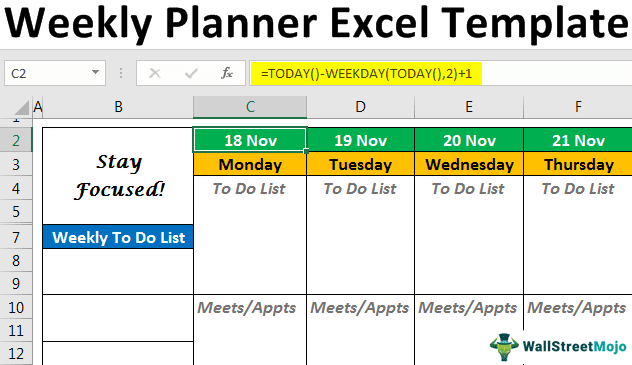Select column D header
Screen dimensions: 632x365
[x=360, y=107]
